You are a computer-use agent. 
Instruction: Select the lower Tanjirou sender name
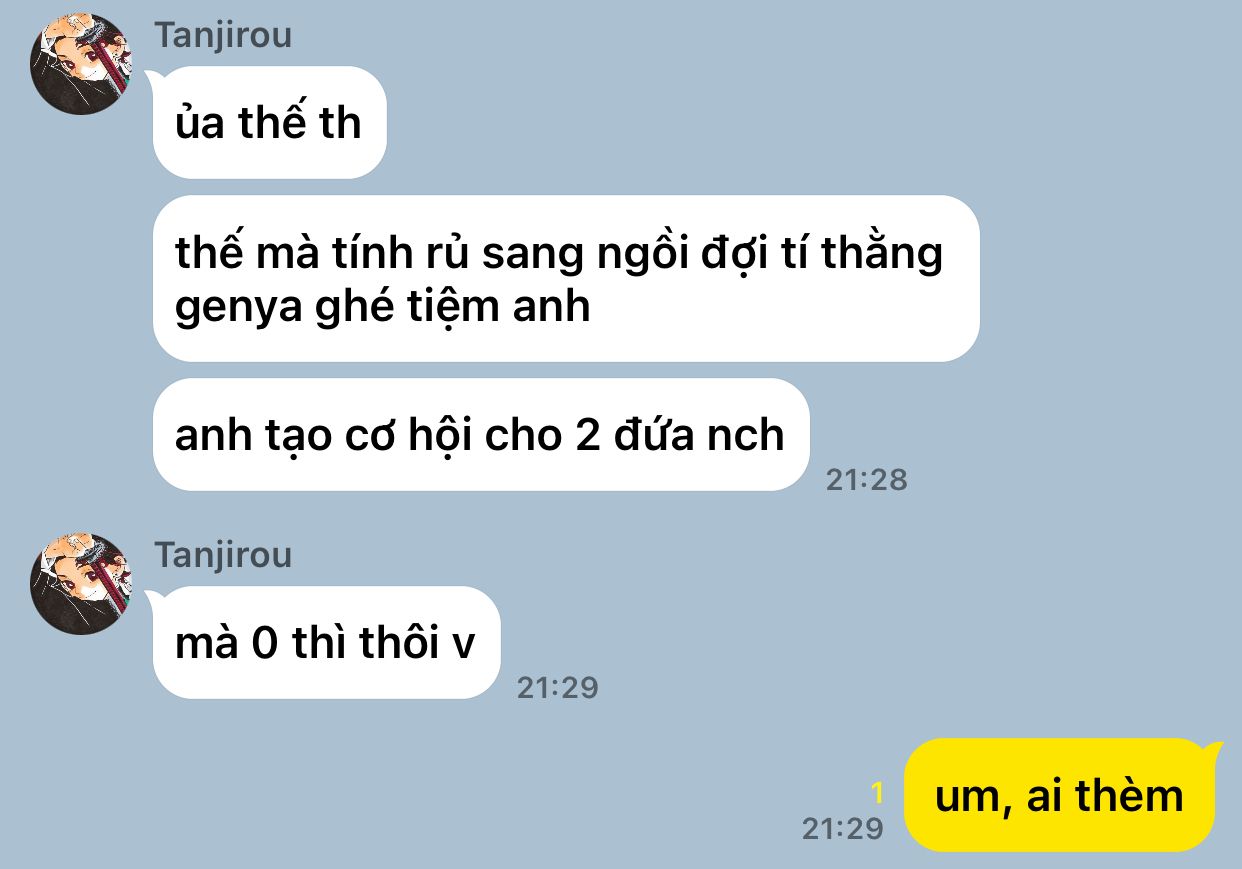[x=223, y=555]
